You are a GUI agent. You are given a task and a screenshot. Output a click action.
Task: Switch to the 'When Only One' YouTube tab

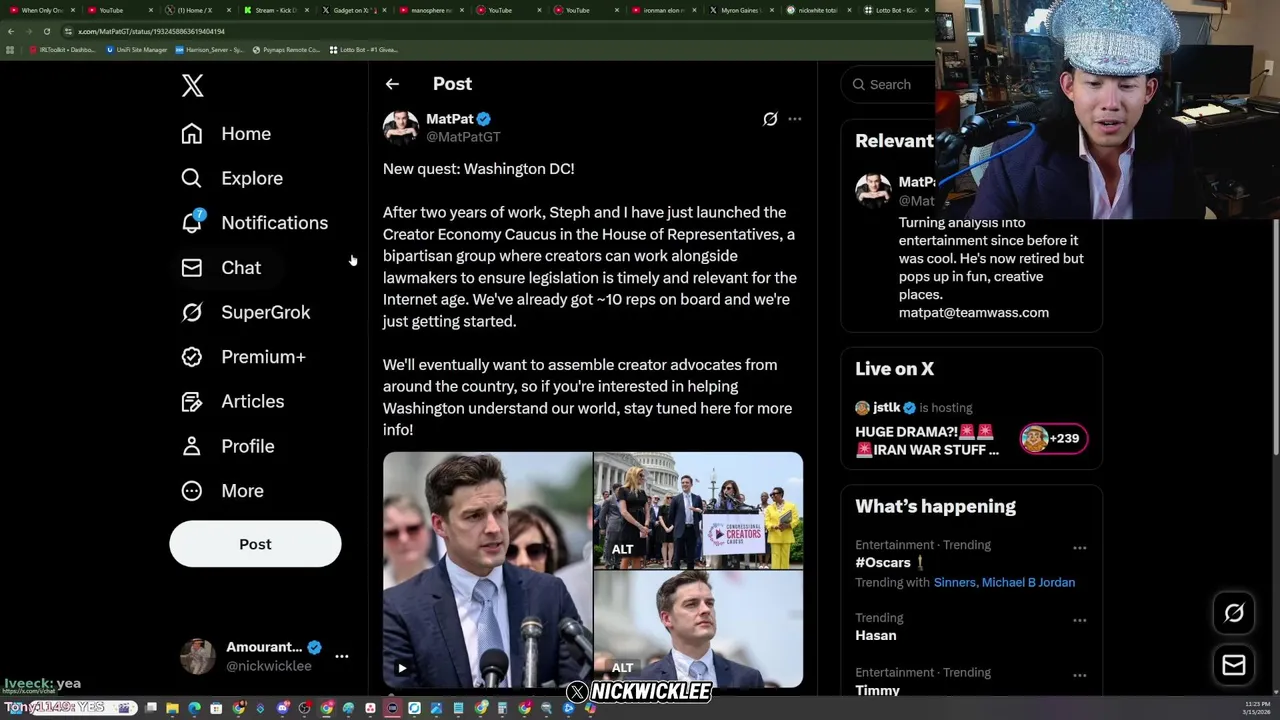pyautogui.click(x=42, y=10)
